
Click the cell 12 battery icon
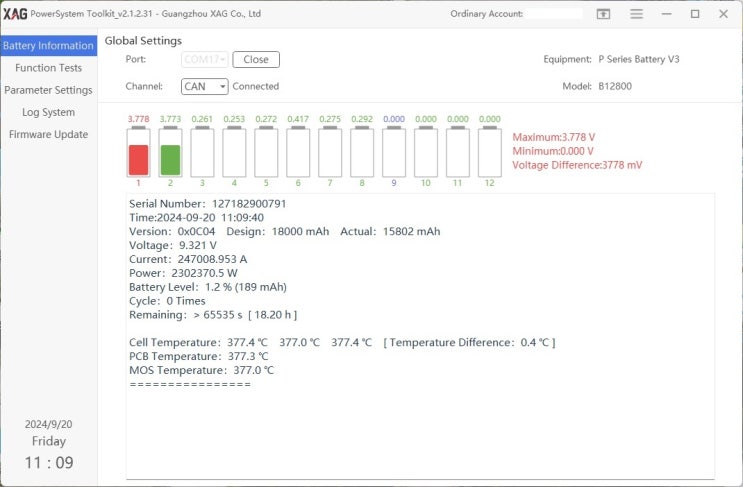point(489,153)
